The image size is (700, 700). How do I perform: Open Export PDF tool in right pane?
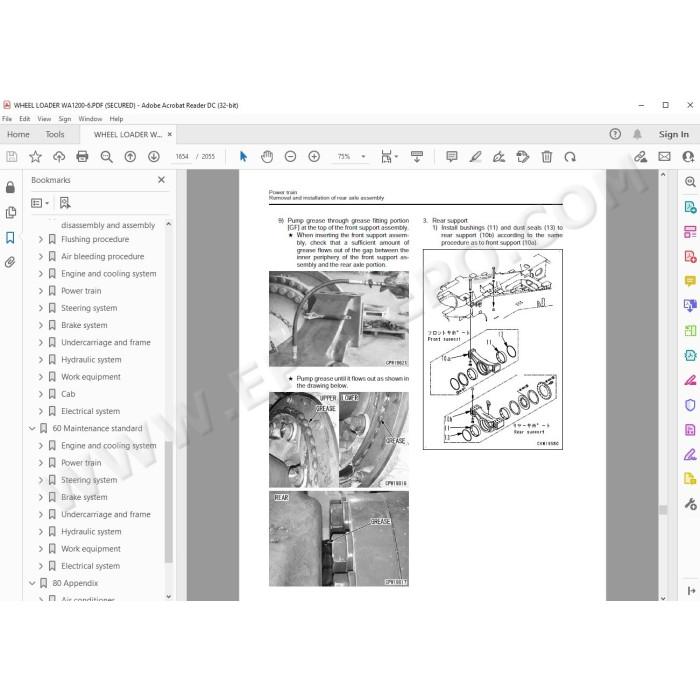pos(690,207)
